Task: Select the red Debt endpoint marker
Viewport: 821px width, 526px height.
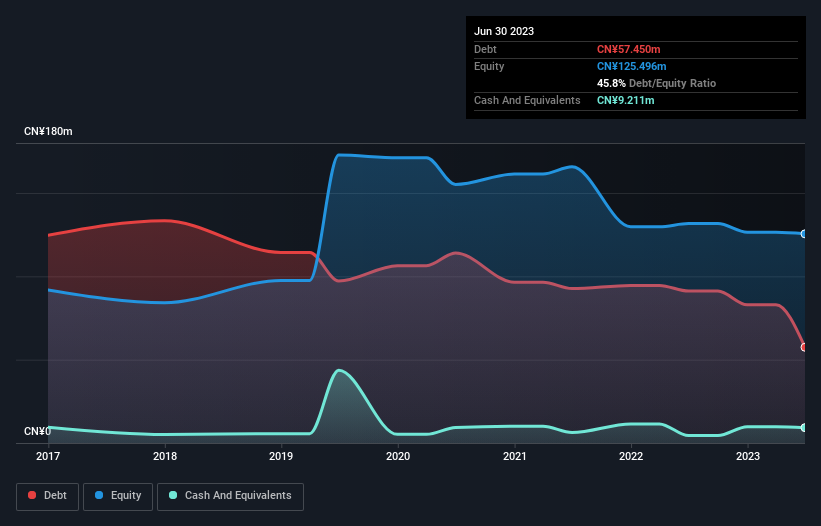Action: pos(804,347)
